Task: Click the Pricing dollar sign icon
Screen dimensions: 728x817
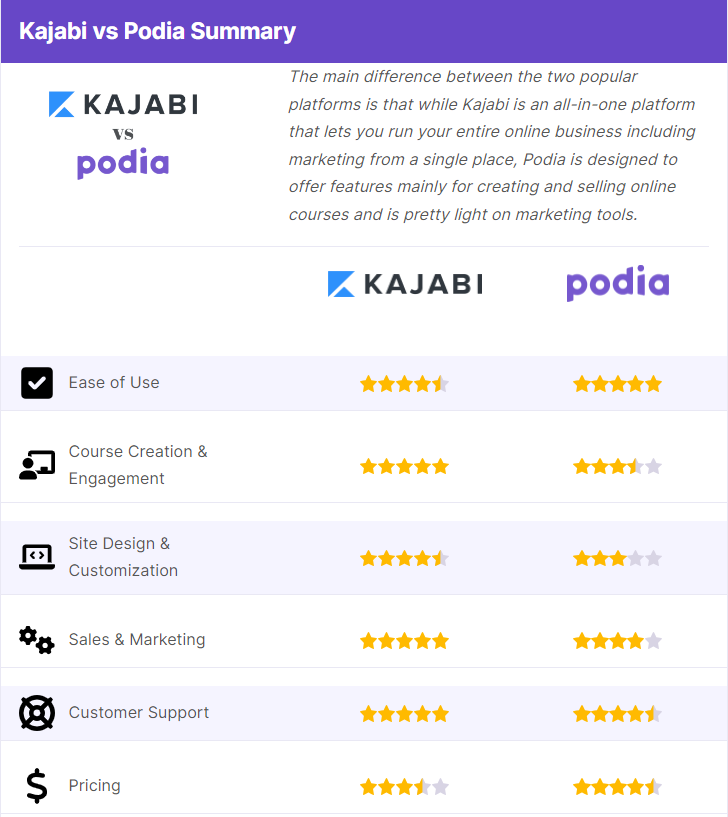Action: (x=36, y=786)
